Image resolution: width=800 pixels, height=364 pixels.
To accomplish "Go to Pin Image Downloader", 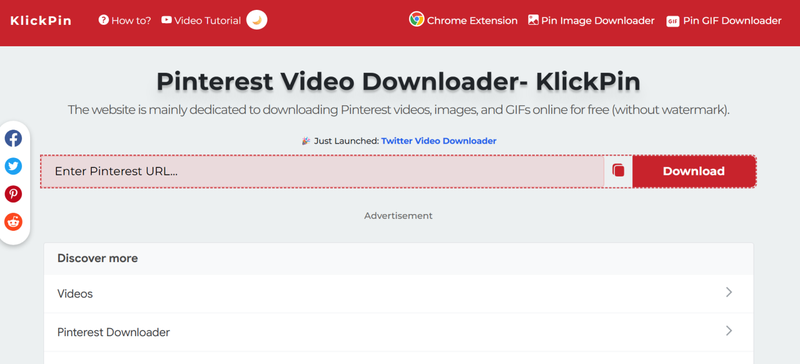I will point(591,21).
